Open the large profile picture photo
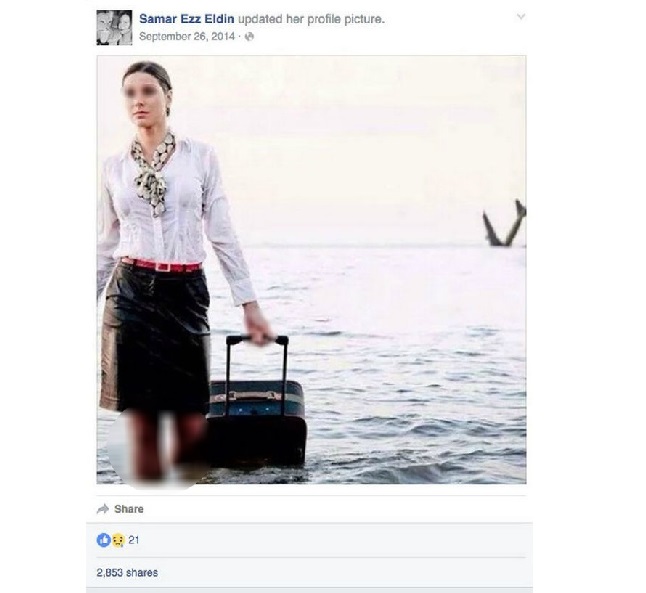This screenshot has width=646, height=593. (x=311, y=270)
